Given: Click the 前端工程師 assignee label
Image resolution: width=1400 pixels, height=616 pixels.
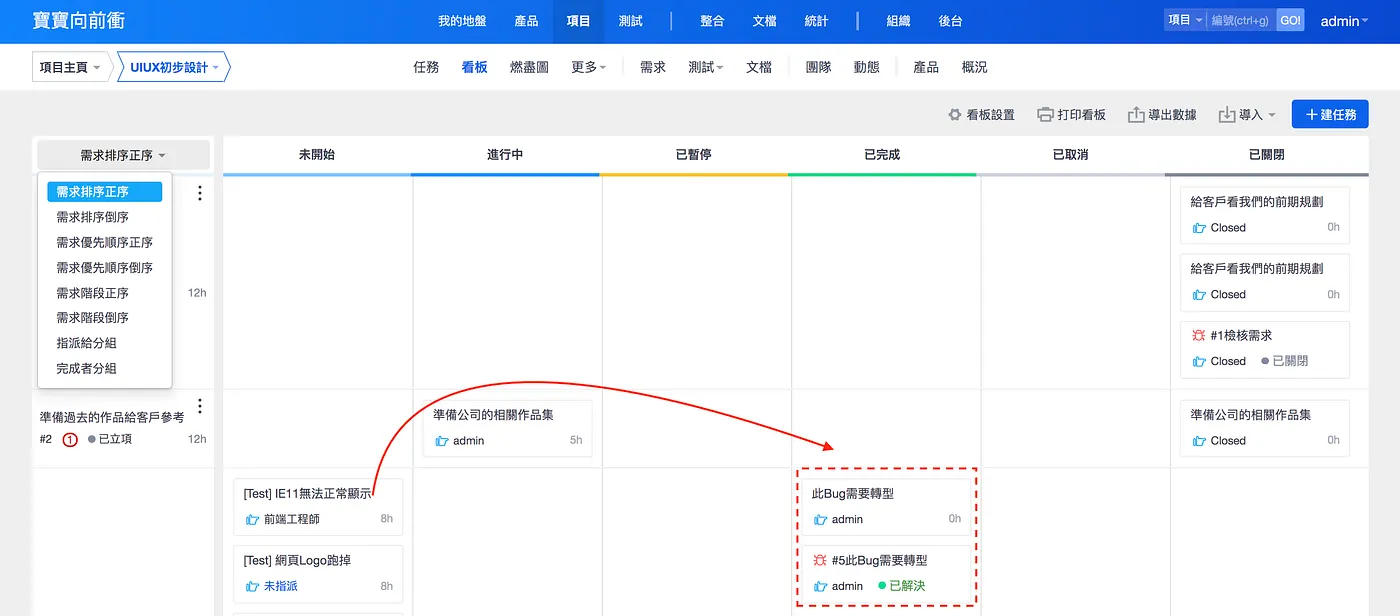Looking at the screenshot, I should click(292, 519).
